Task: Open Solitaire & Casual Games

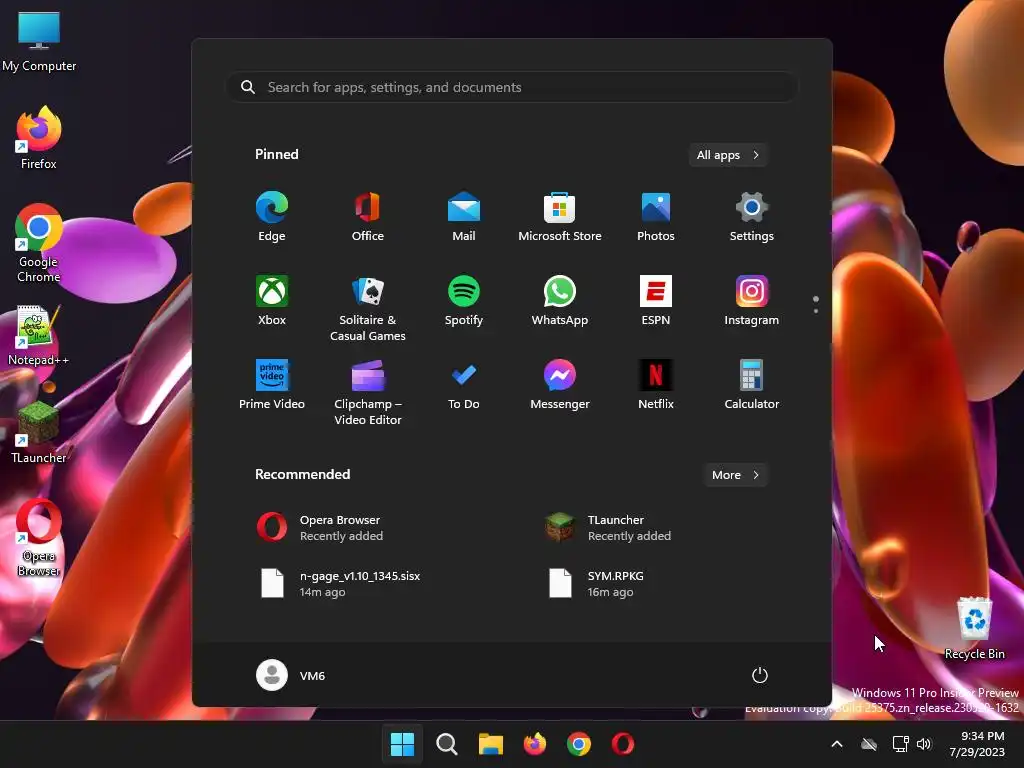Action: pos(368,309)
